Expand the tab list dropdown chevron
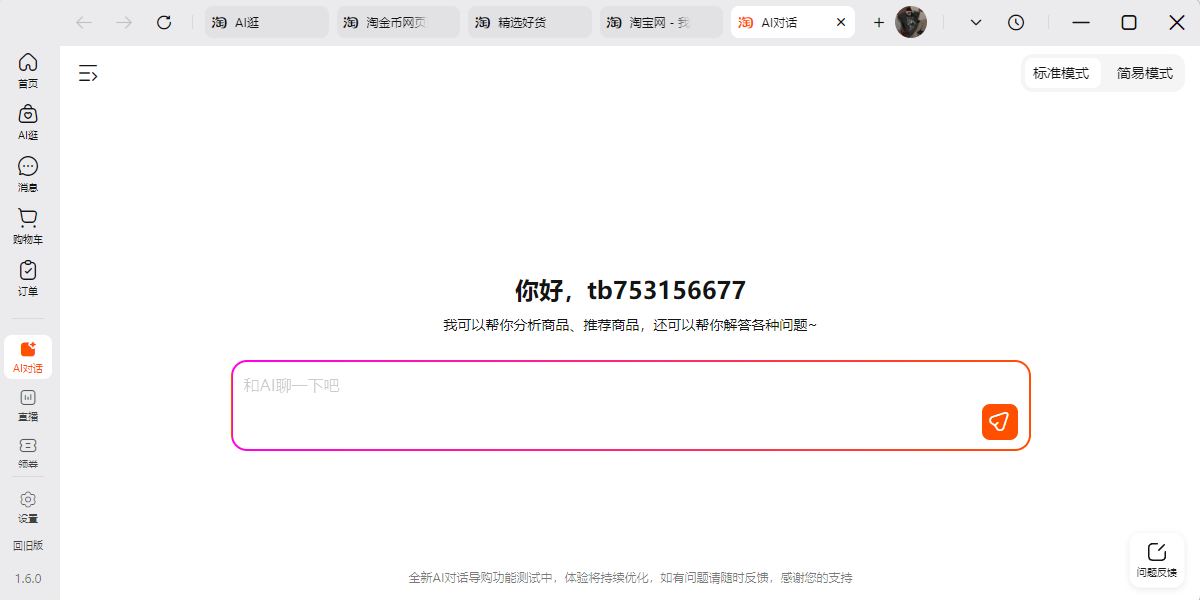The height and width of the screenshot is (600, 1200). pos(976,22)
